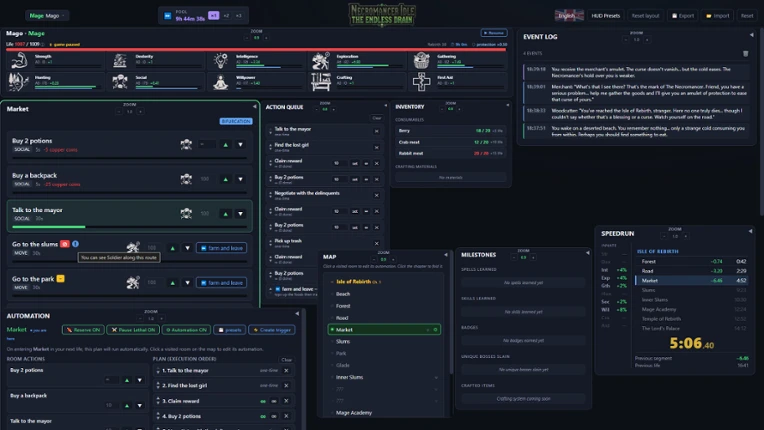Click the First Aid cross icon
Image resolution: width=764 pixels, height=430 pixels.
(x=421, y=81)
